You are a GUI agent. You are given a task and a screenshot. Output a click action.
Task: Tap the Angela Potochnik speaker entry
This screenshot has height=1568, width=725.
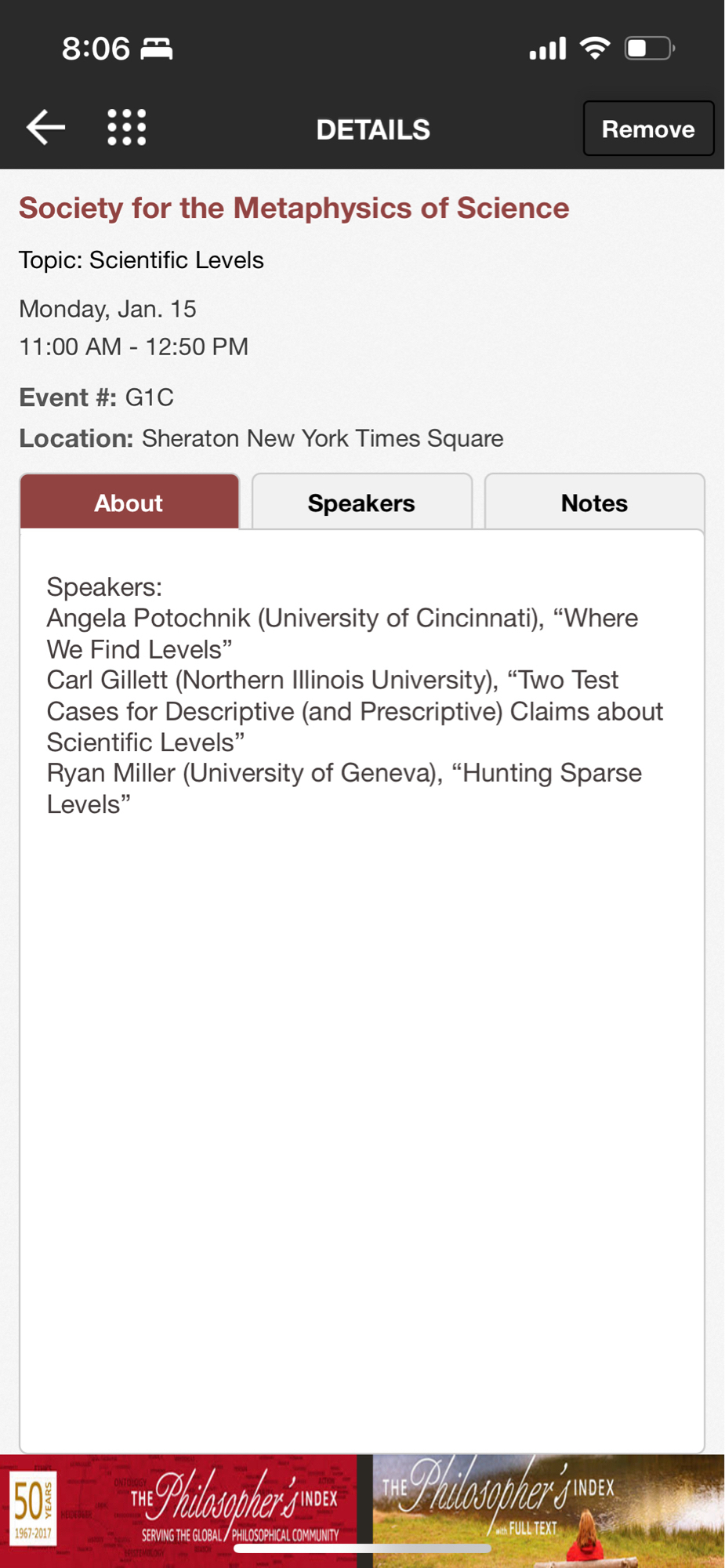pos(342,633)
